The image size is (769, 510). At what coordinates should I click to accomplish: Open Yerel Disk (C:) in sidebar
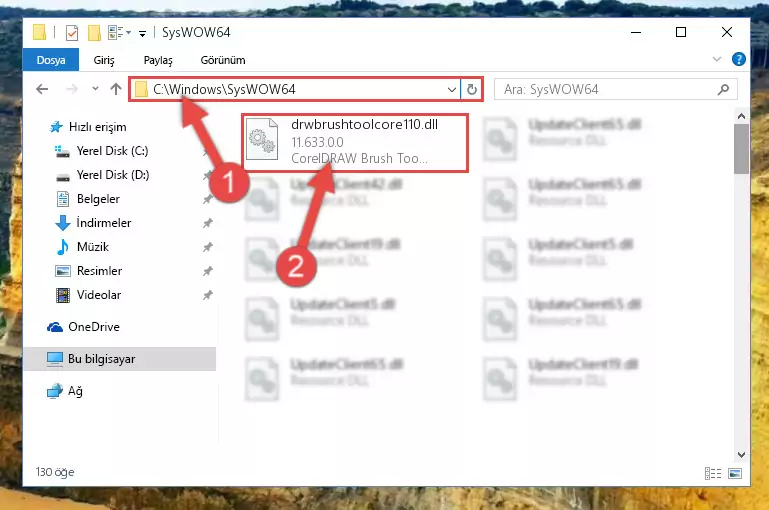[x=112, y=151]
